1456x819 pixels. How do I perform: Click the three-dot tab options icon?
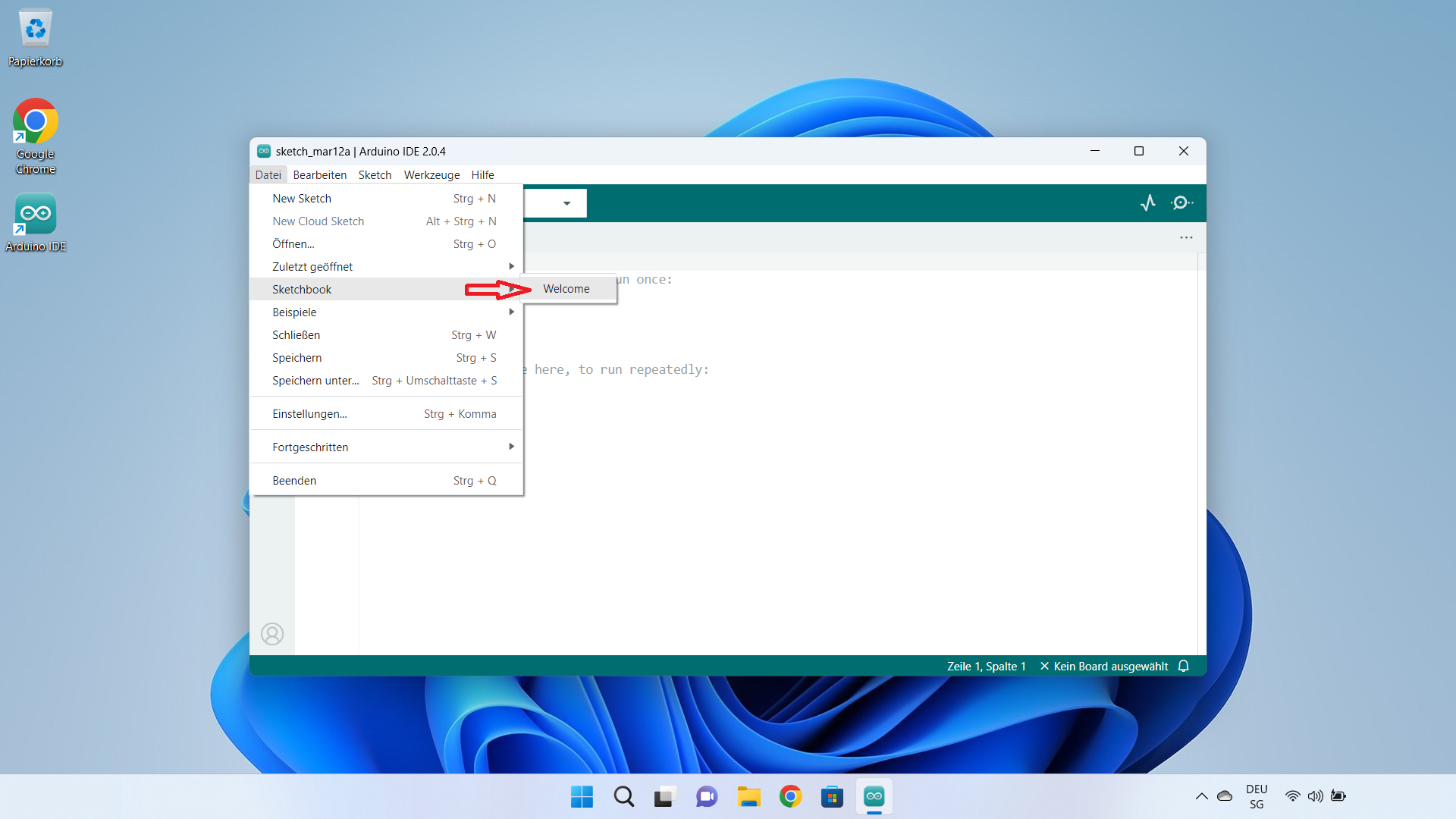(x=1186, y=237)
